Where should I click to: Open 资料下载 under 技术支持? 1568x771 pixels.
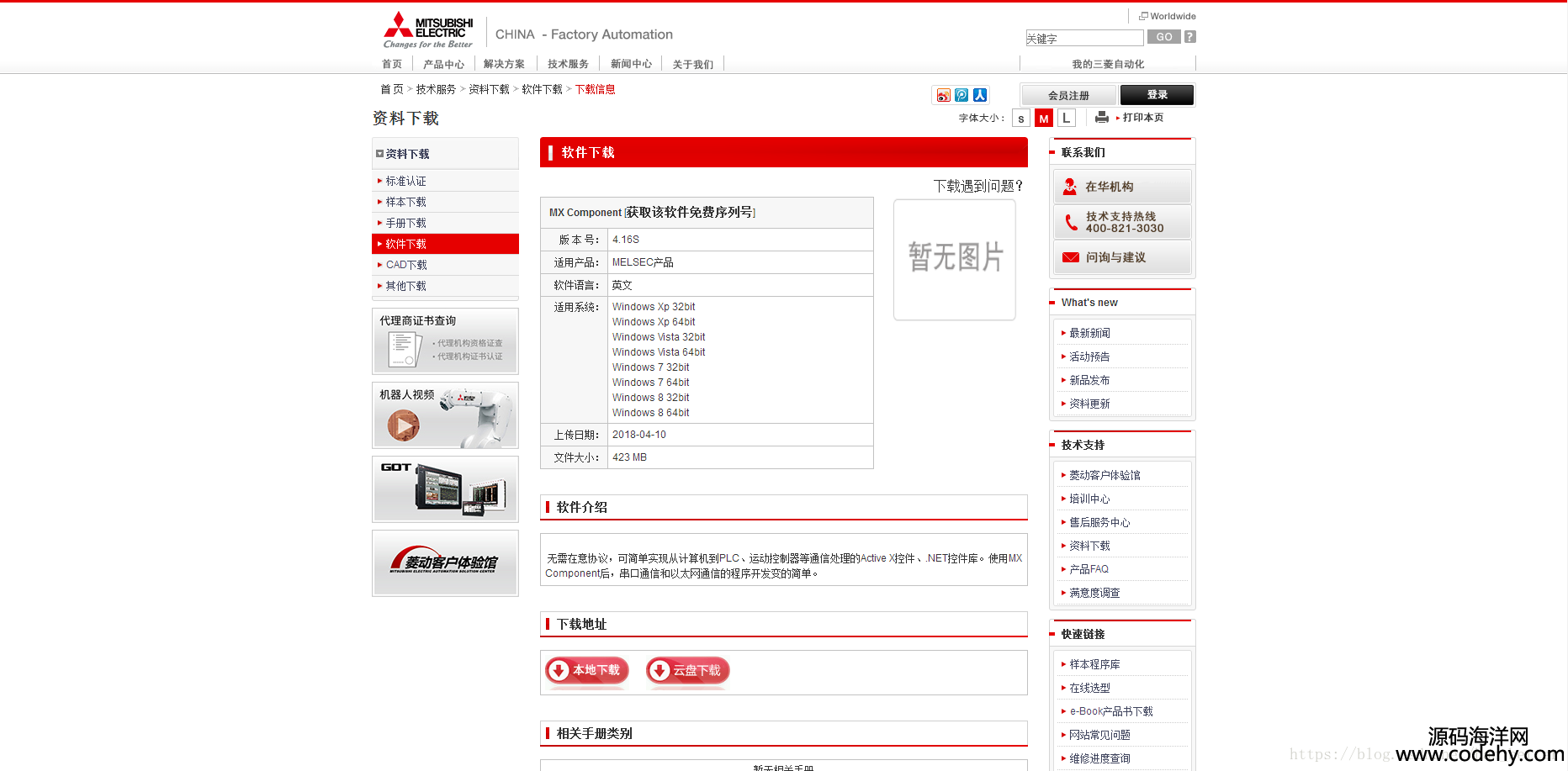tap(1089, 546)
